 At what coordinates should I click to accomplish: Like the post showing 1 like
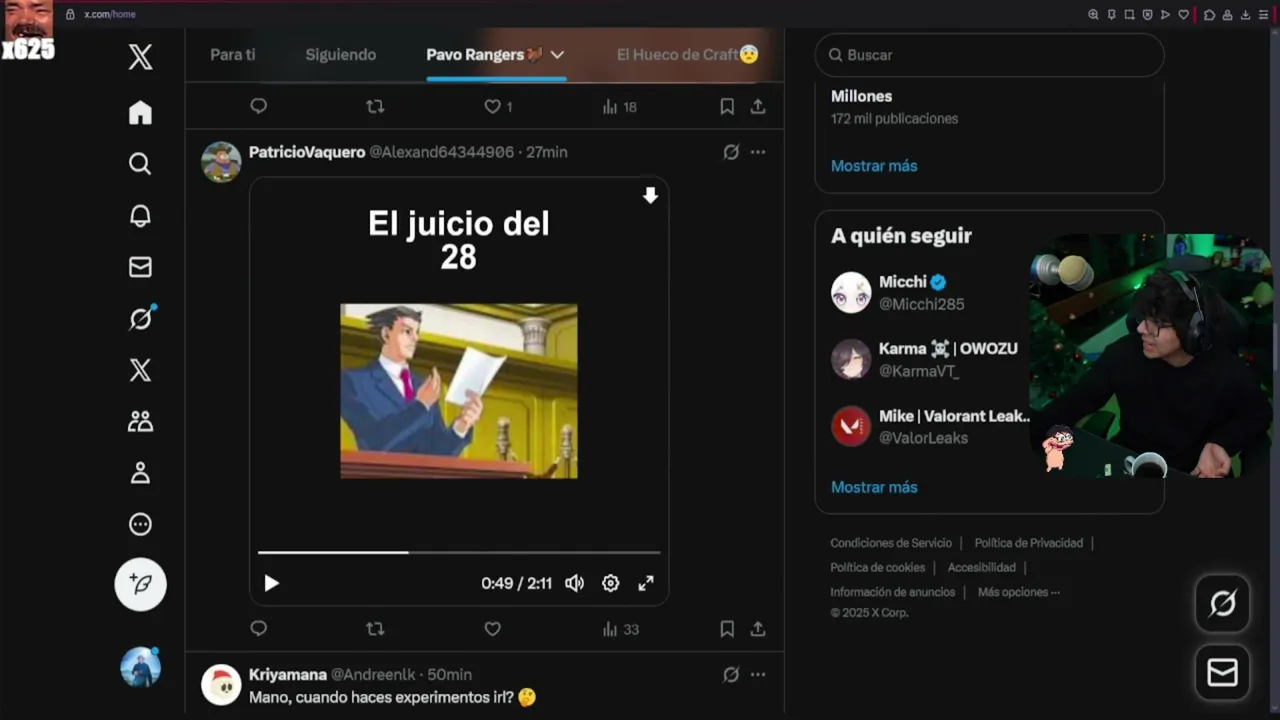(x=498, y=106)
